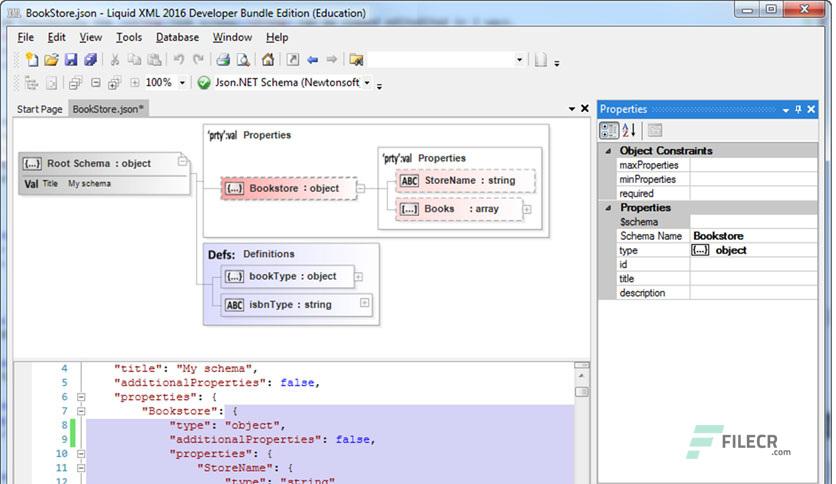The image size is (836, 484).
Task: Go to the Home start page icon
Action: click(x=268, y=60)
